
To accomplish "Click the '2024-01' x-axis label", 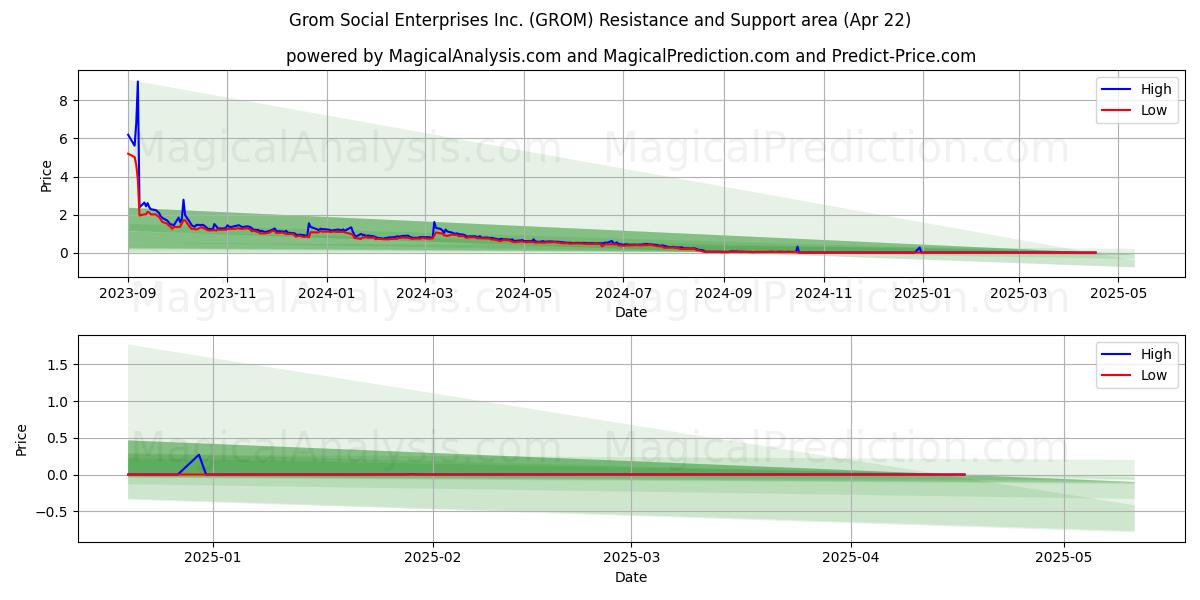I will pos(326,293).
